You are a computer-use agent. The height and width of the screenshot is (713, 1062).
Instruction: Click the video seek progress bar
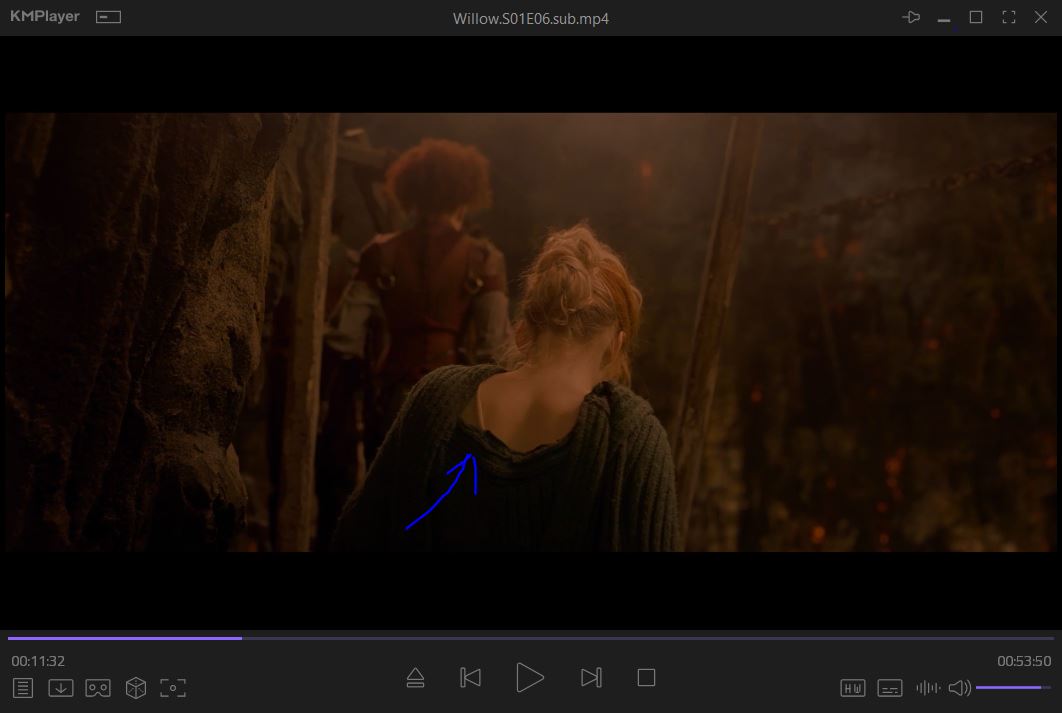530,638
